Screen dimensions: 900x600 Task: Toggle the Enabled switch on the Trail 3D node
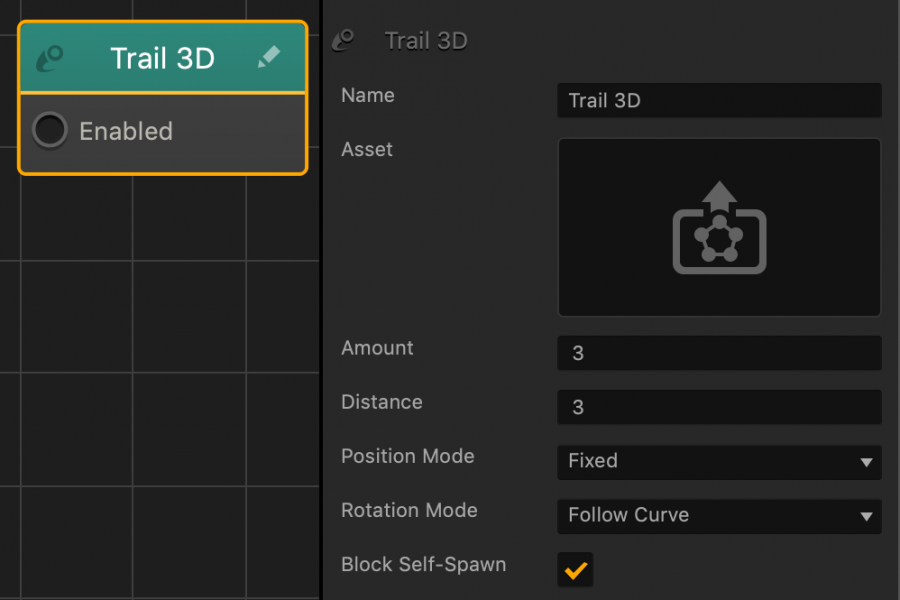tap(50, 129)
